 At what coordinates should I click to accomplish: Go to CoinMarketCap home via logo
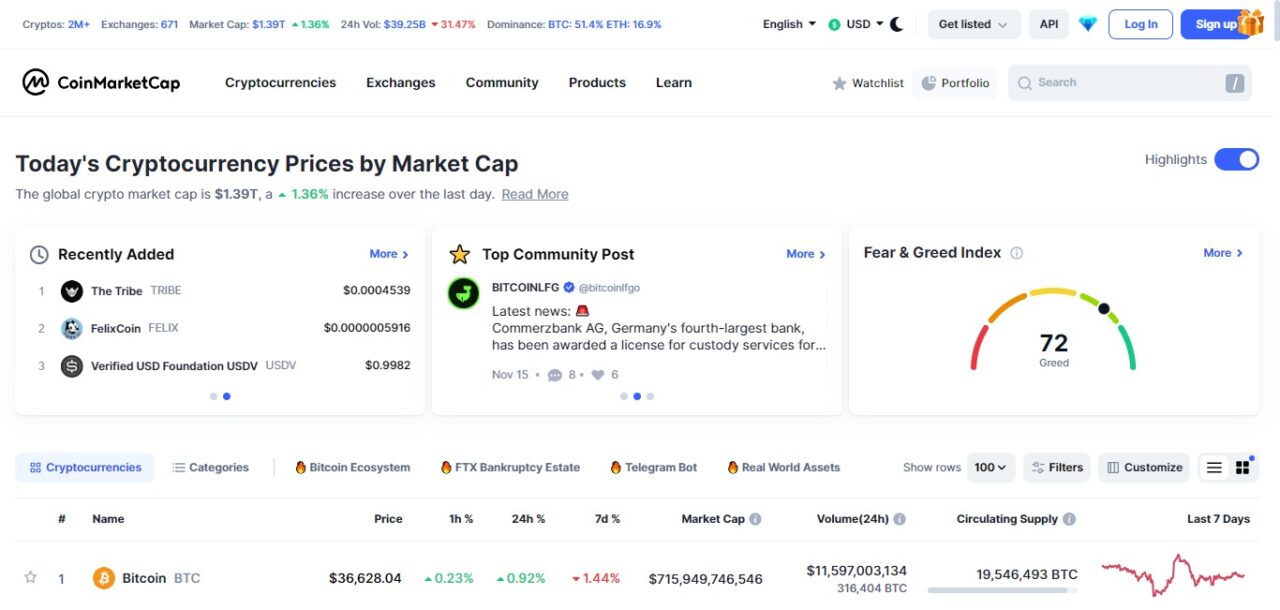pos(101,83)
